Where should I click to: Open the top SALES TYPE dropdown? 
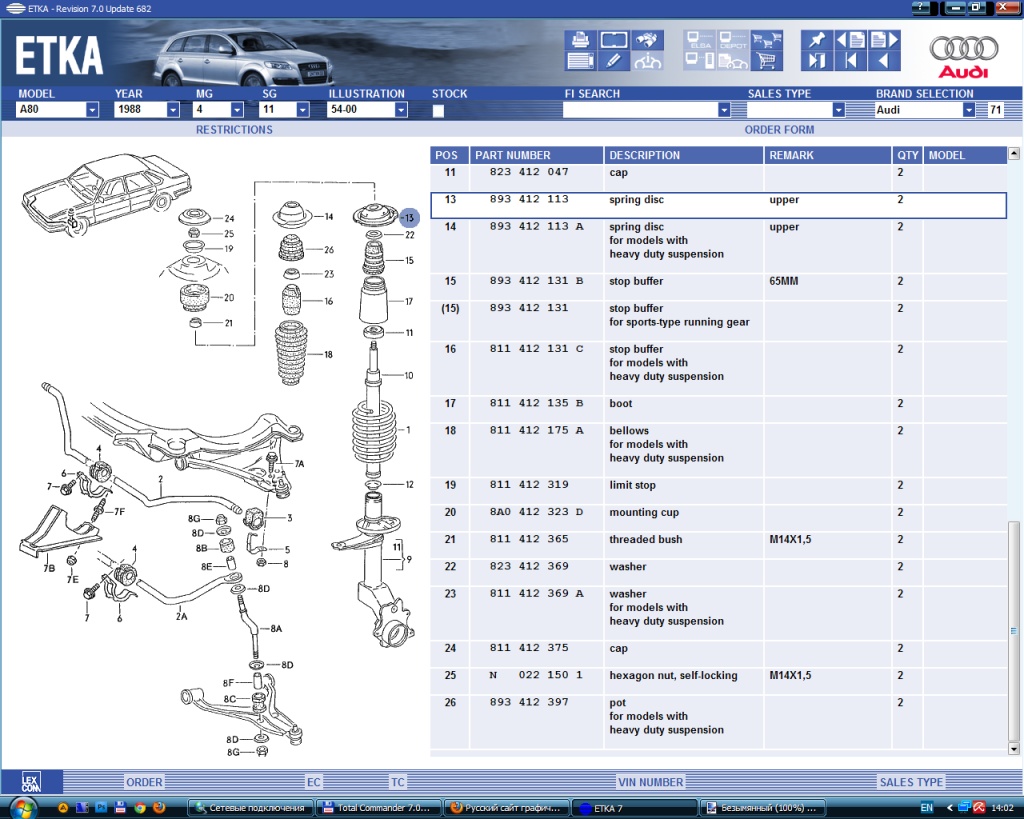(839, 110)
